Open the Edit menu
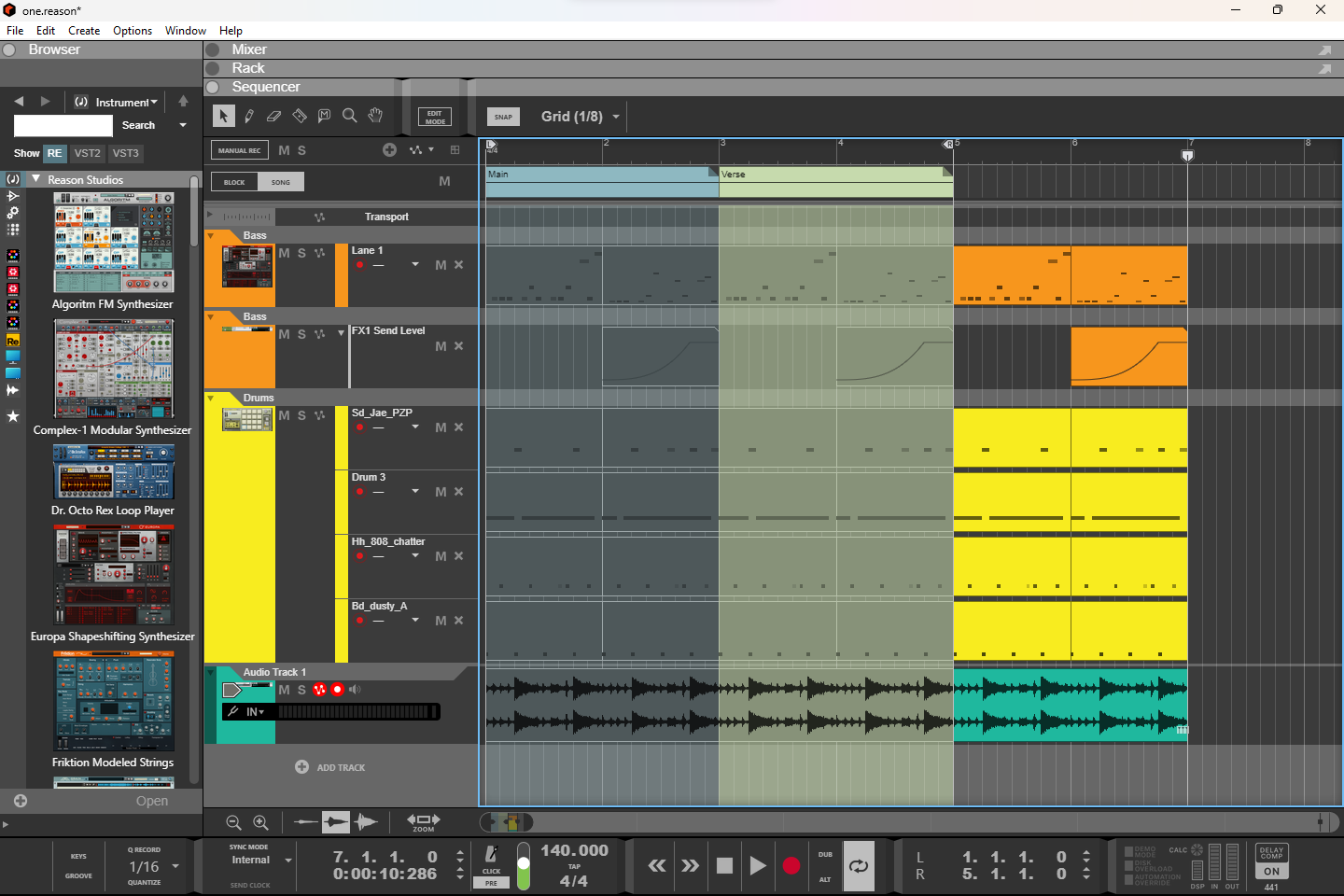The height and width of the screenshot is (896, 1344). coord(46,31)
